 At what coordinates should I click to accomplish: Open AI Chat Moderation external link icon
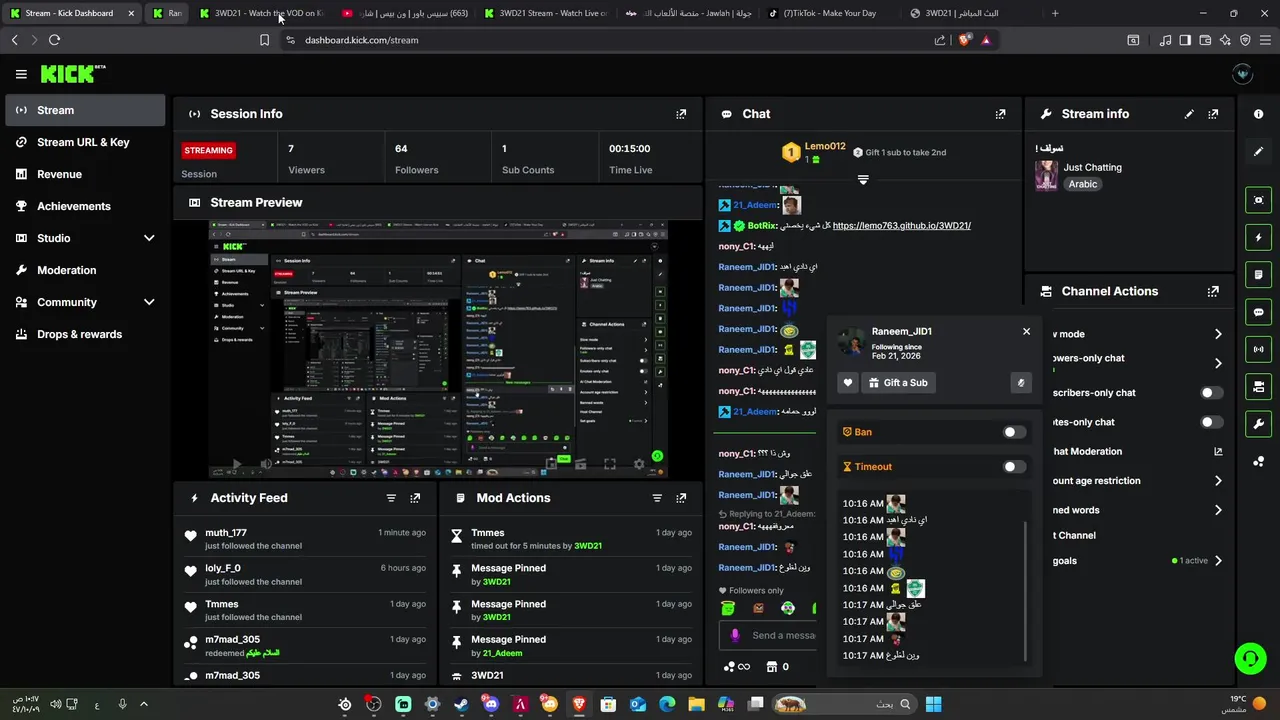(x=1218, y=452)
